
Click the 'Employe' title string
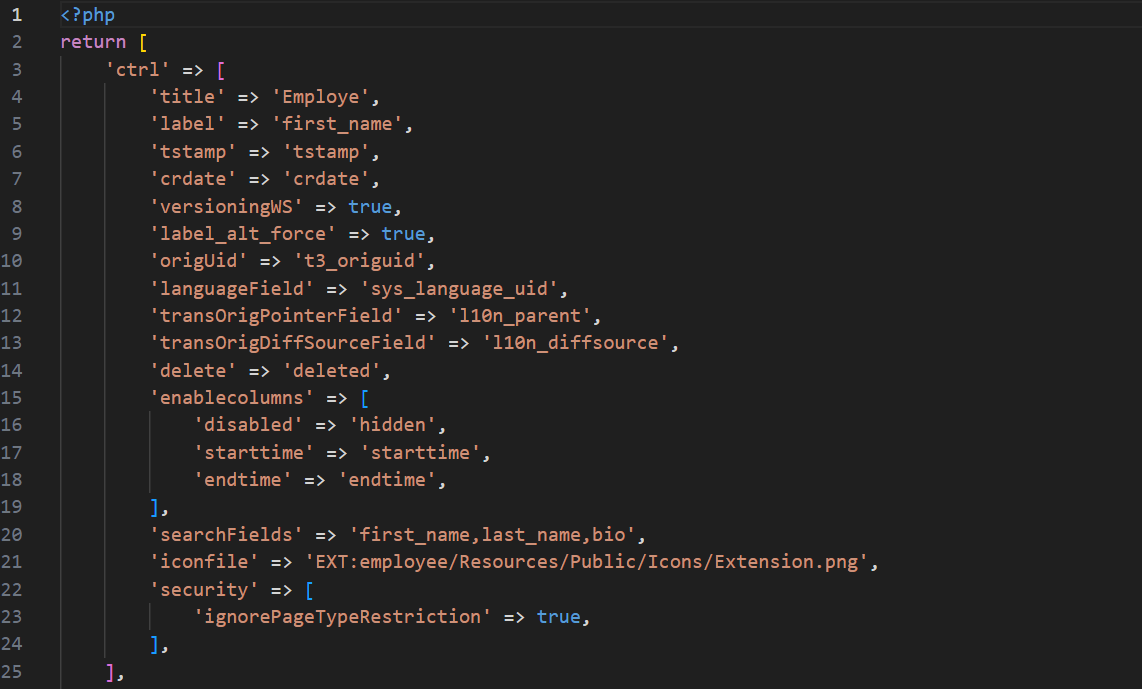pyautogui.click(x=325, y=97)
